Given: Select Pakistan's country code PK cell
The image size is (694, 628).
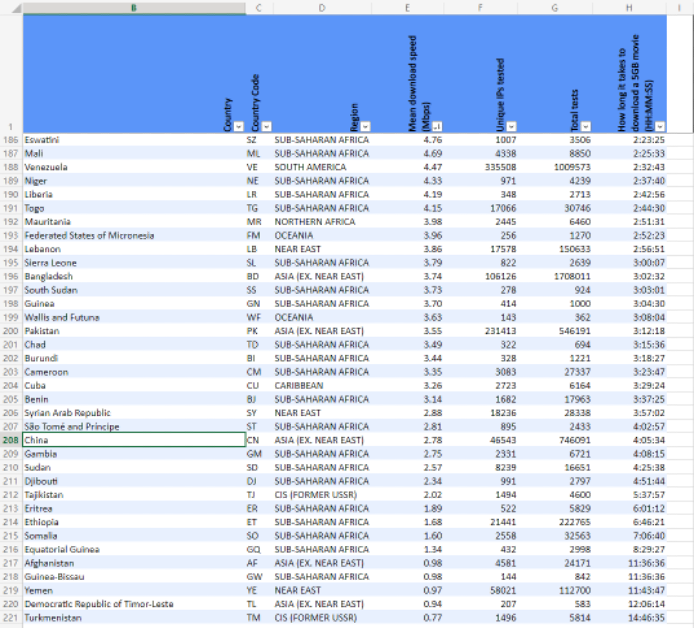Looking at the screenshot, I should click(253, 331).
